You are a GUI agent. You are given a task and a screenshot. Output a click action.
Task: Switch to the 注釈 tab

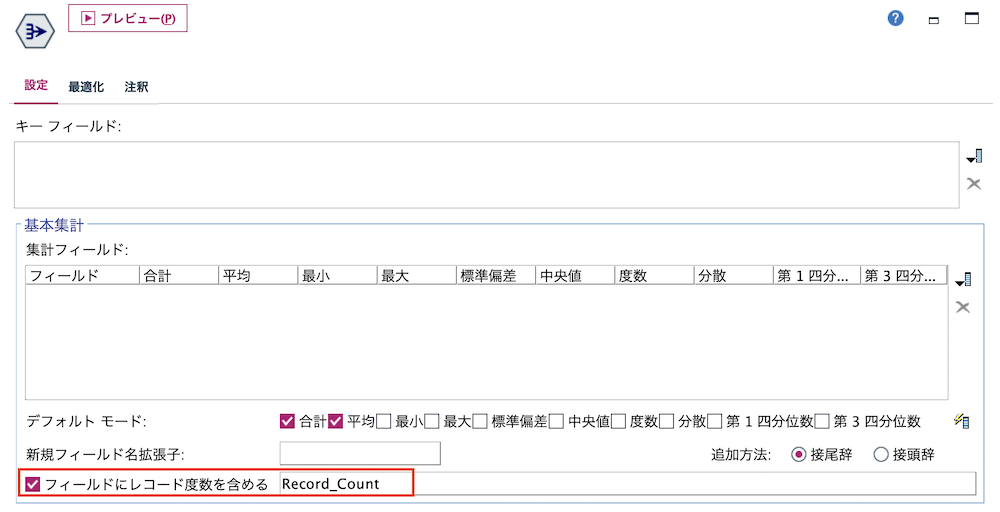(136, 87)
